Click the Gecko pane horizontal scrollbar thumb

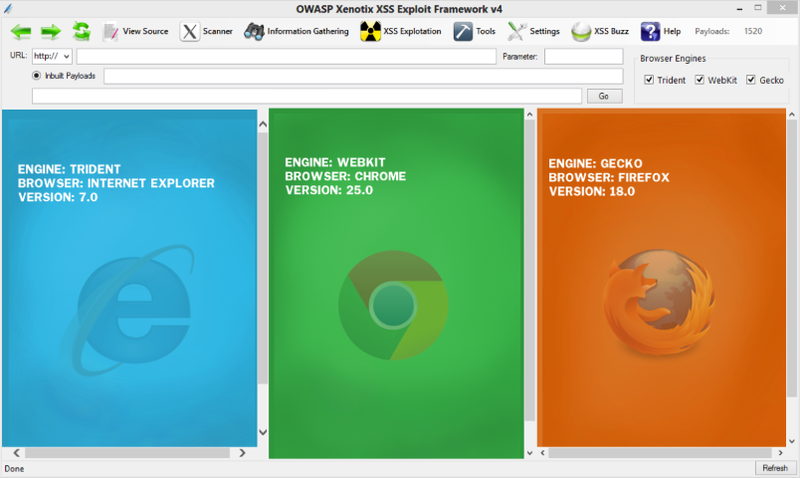point(660,452)
